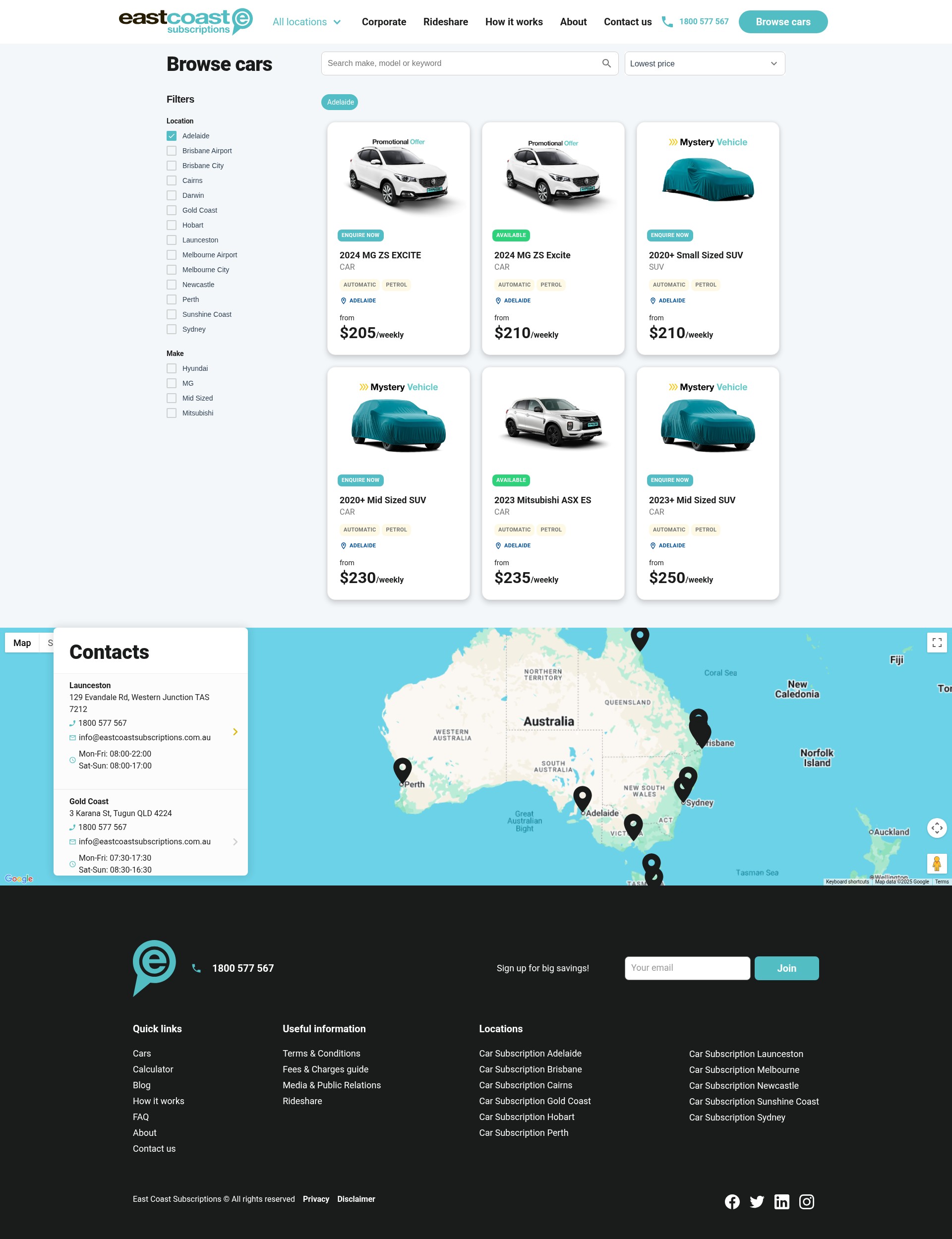Click the Facebook icon in footer
The height and width of the screenshot is (1239, 952).
click(x=731, y=1201)
